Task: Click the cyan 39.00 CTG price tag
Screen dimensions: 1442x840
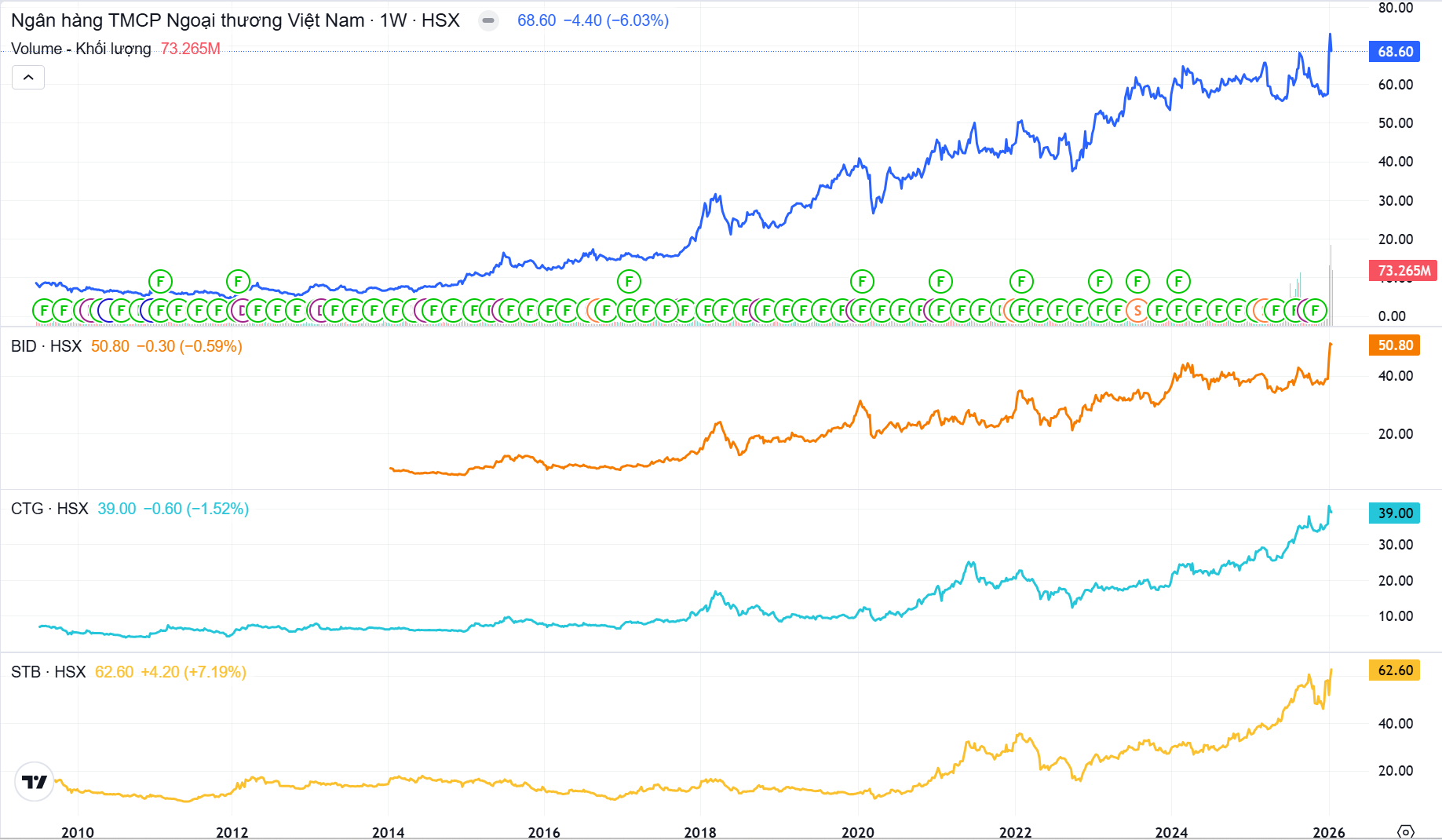Action: tap(1395, 513)
